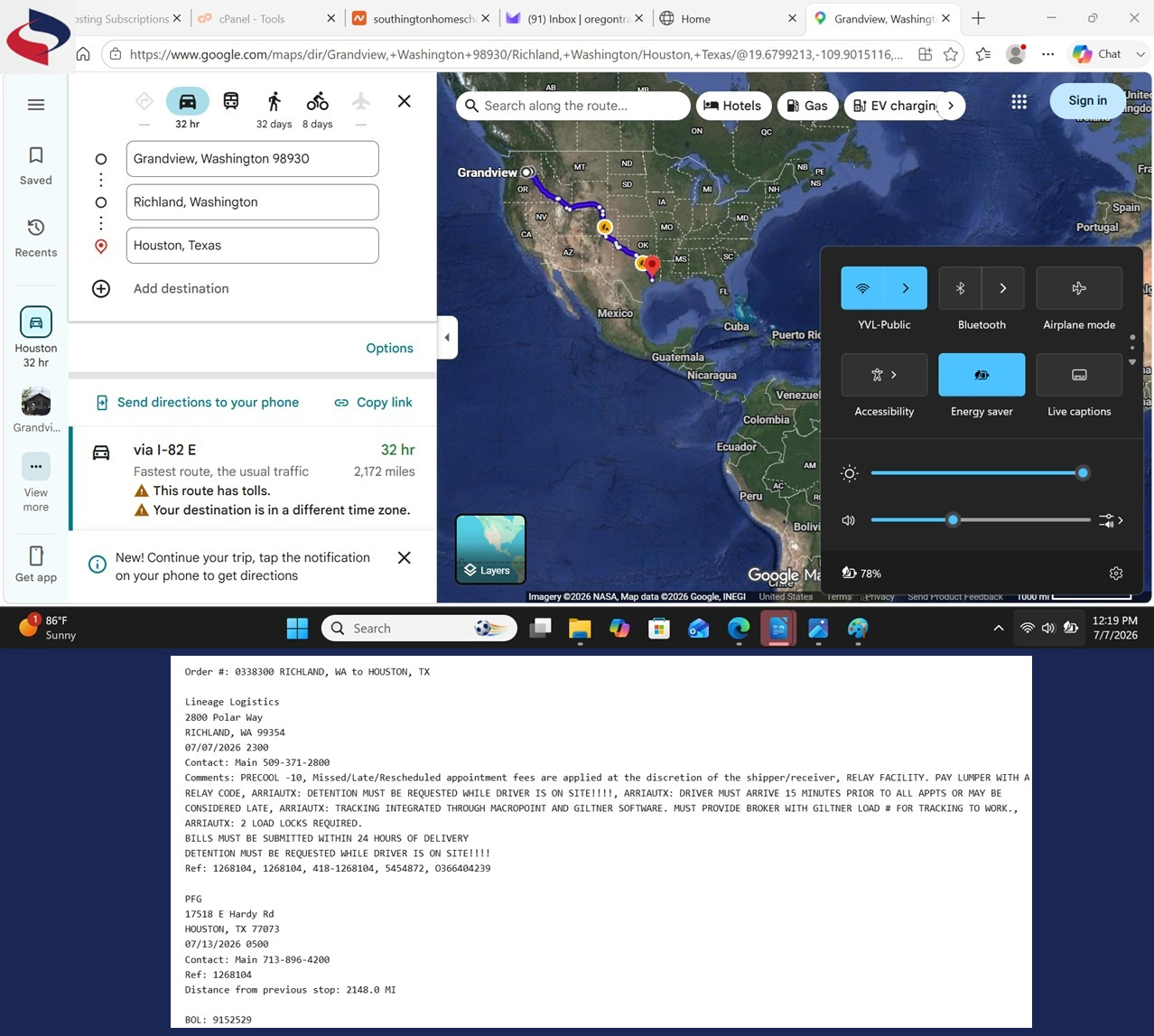Click the Hotels filter chip
This screenshot has height=1036, width=1154.
click(x=732, y=106)
